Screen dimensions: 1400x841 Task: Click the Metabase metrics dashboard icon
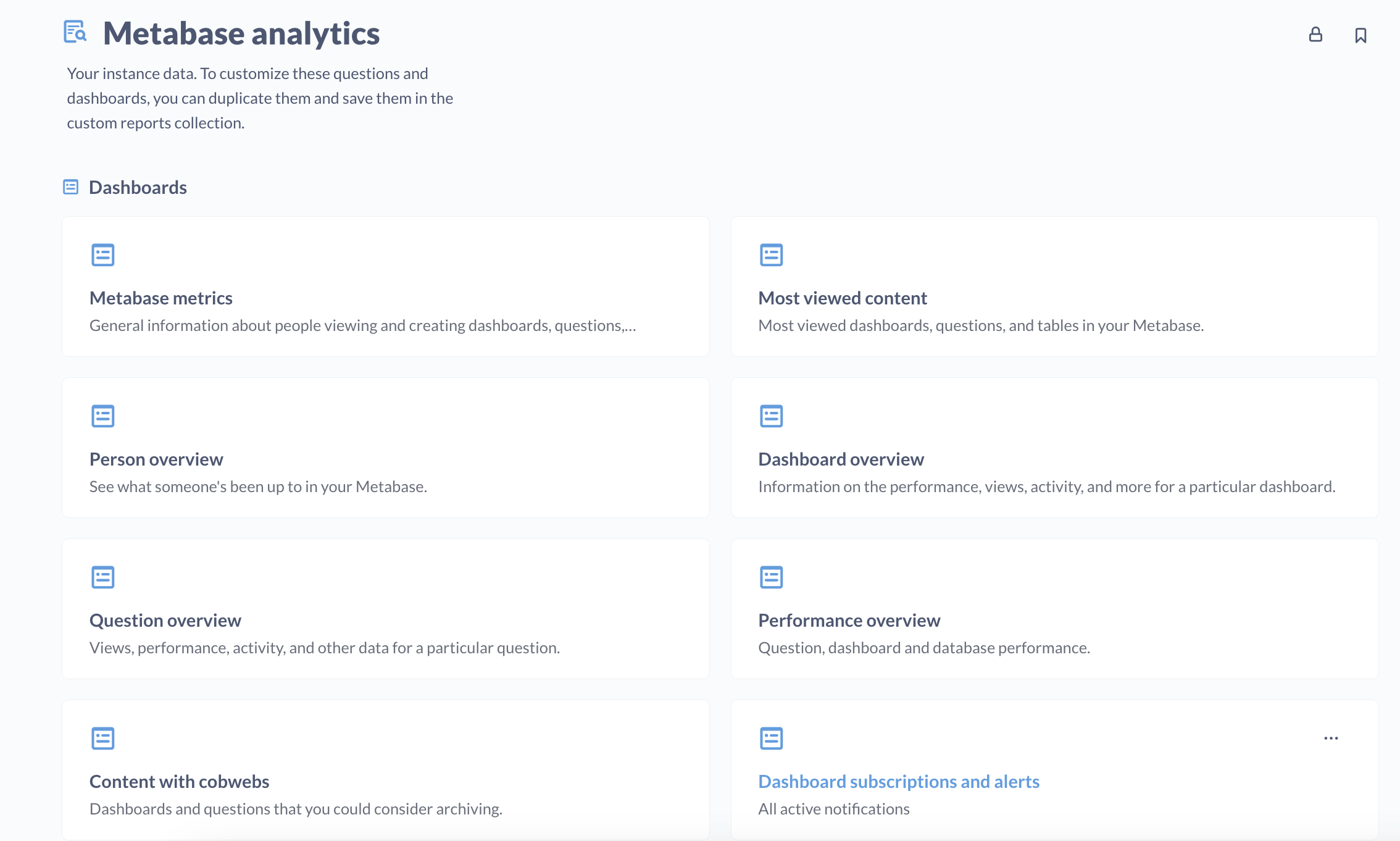(103, 255)
